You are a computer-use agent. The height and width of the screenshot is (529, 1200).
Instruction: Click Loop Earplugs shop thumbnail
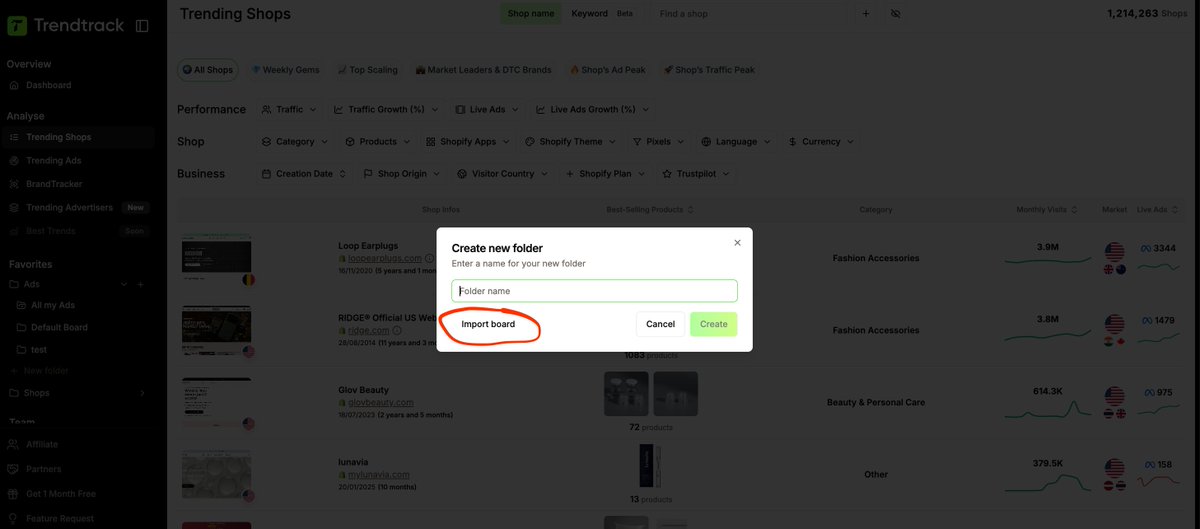point(216,258)
